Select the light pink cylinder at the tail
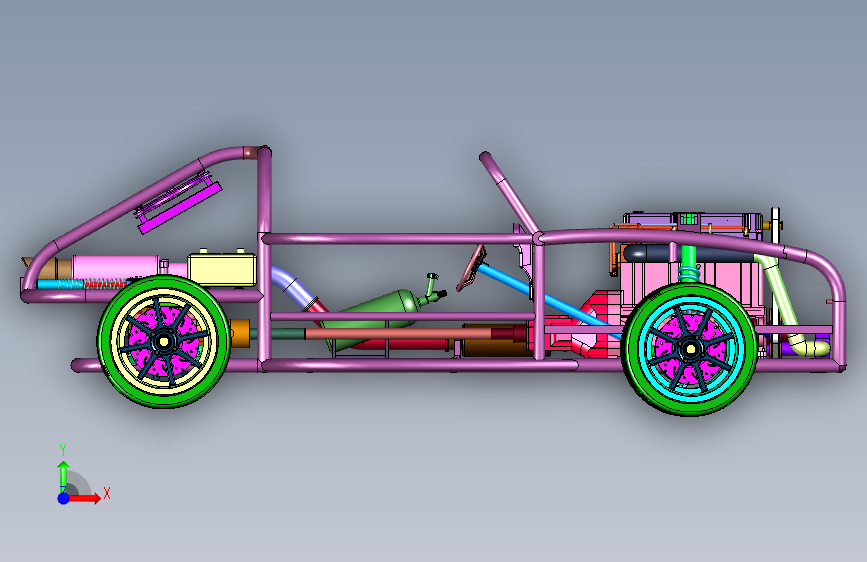 coord(116,267)
